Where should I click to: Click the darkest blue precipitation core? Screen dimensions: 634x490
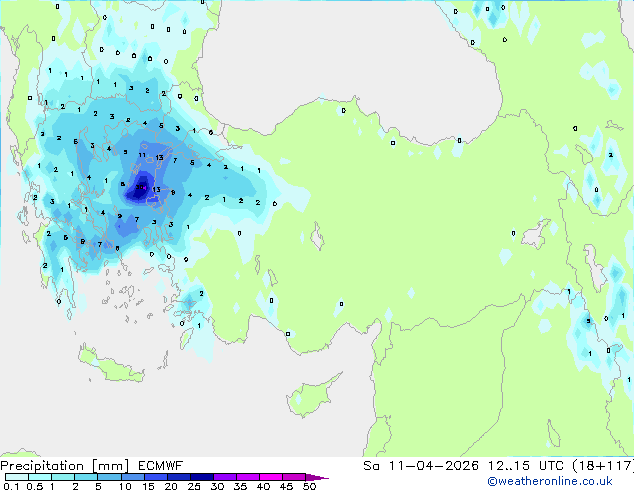point(139,187)
